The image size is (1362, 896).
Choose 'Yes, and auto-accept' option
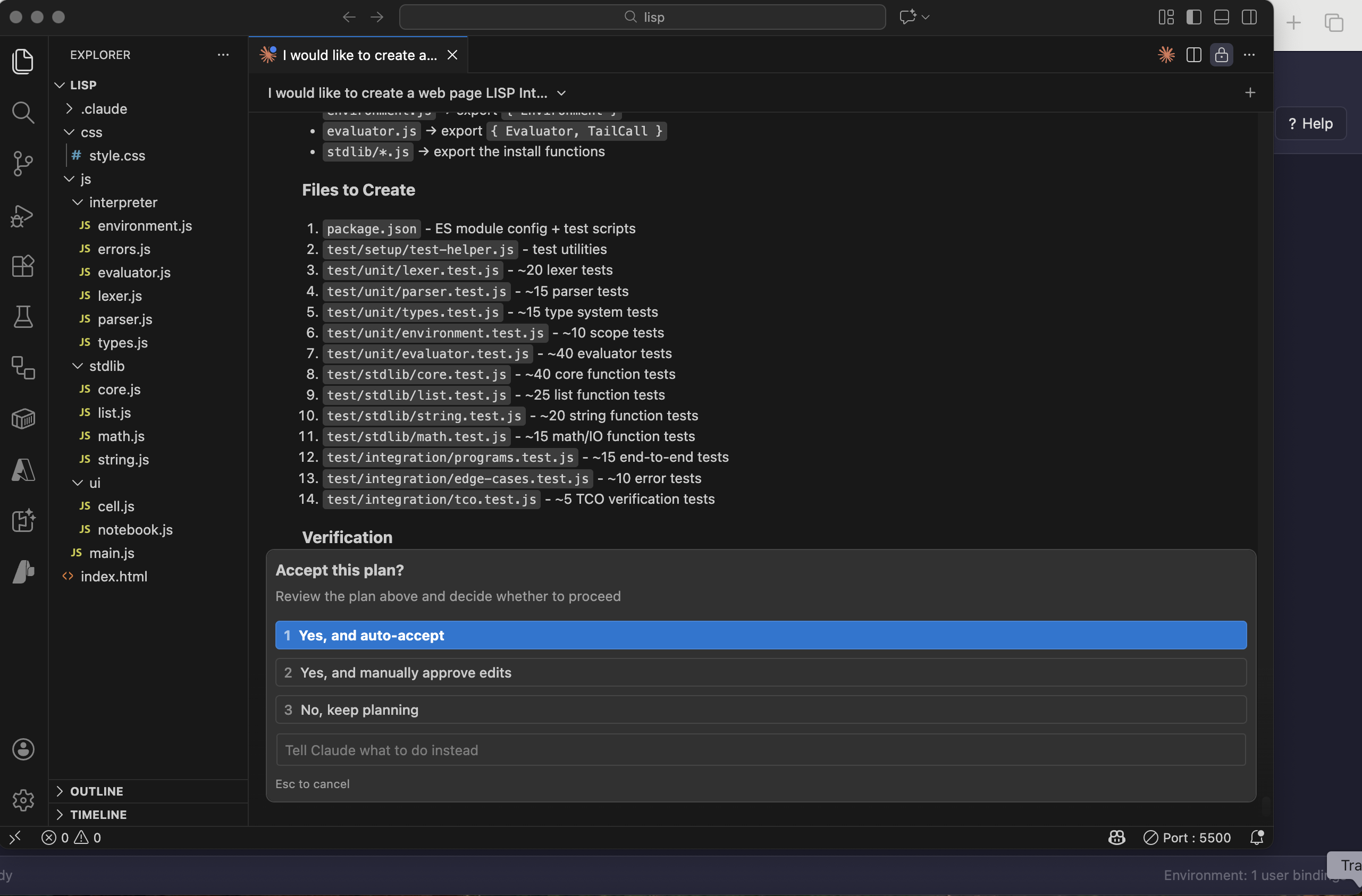761,635
